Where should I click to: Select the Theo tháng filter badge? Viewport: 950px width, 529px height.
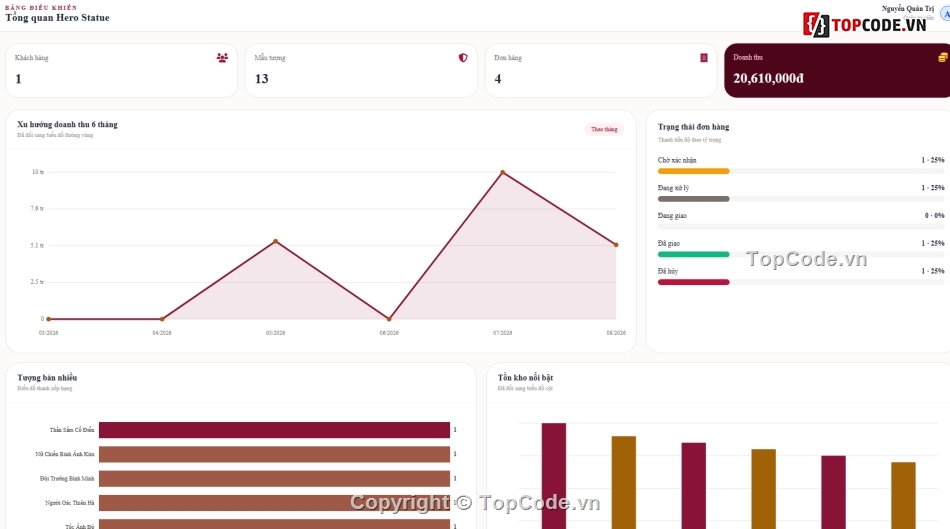(604, 129)
